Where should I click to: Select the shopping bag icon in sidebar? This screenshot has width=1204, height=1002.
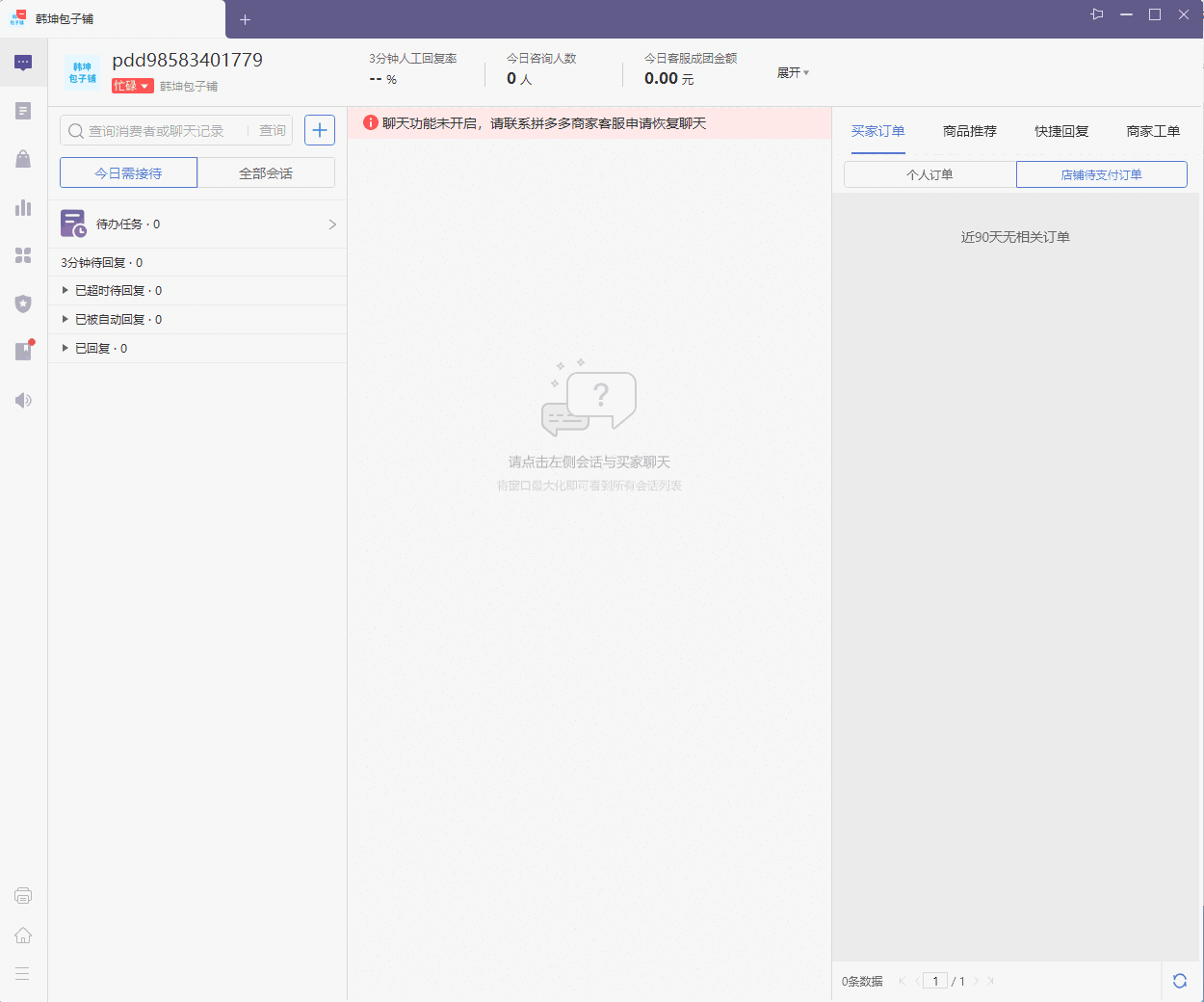coord(22,159)
